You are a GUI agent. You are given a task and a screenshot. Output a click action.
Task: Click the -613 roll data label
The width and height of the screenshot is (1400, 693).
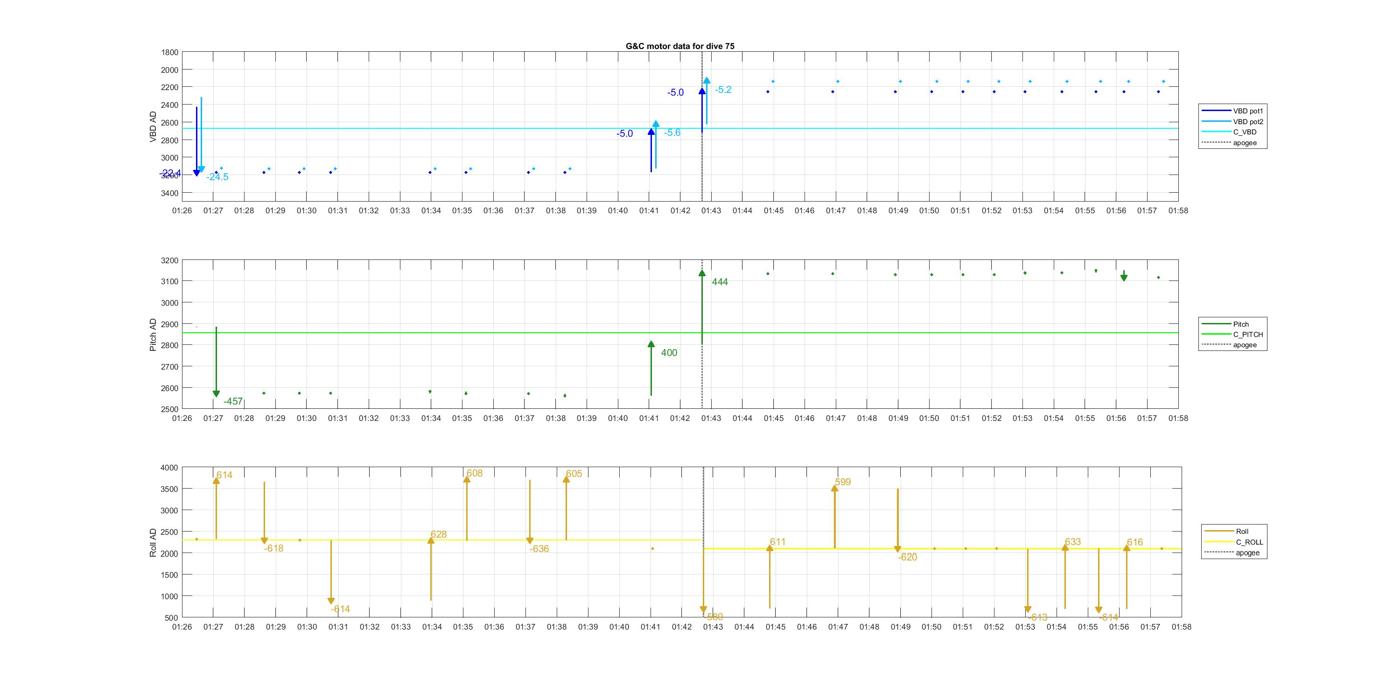pyautogui.click(x=1038, y=617)
